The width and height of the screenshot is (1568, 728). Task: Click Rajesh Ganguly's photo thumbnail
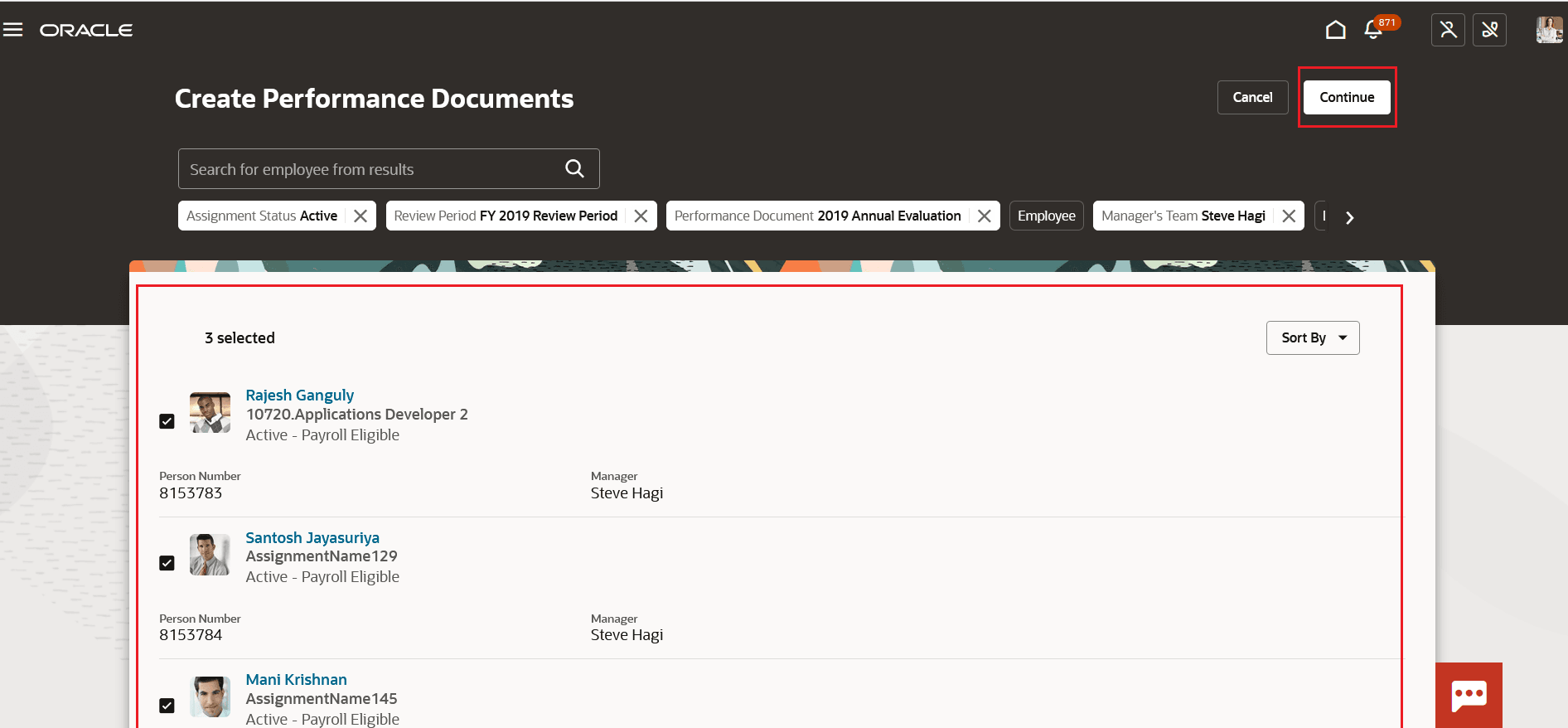point(210,412)
